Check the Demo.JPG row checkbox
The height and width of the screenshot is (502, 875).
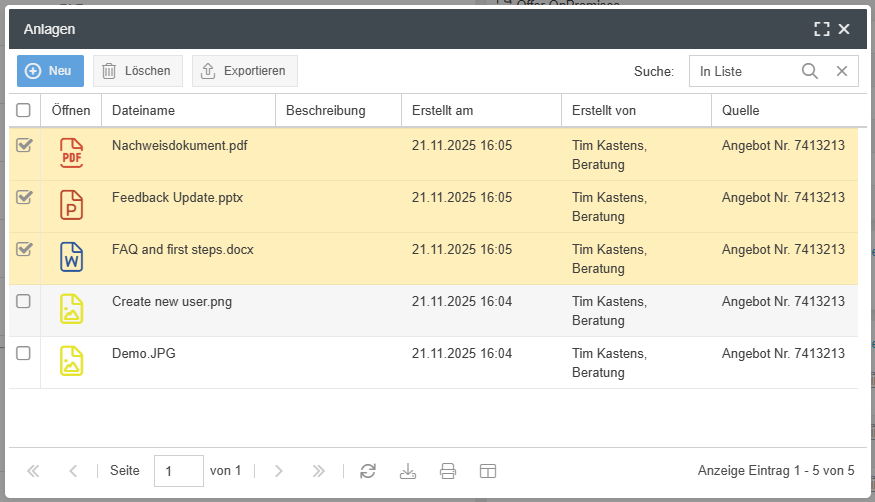(x=24, y=353)
